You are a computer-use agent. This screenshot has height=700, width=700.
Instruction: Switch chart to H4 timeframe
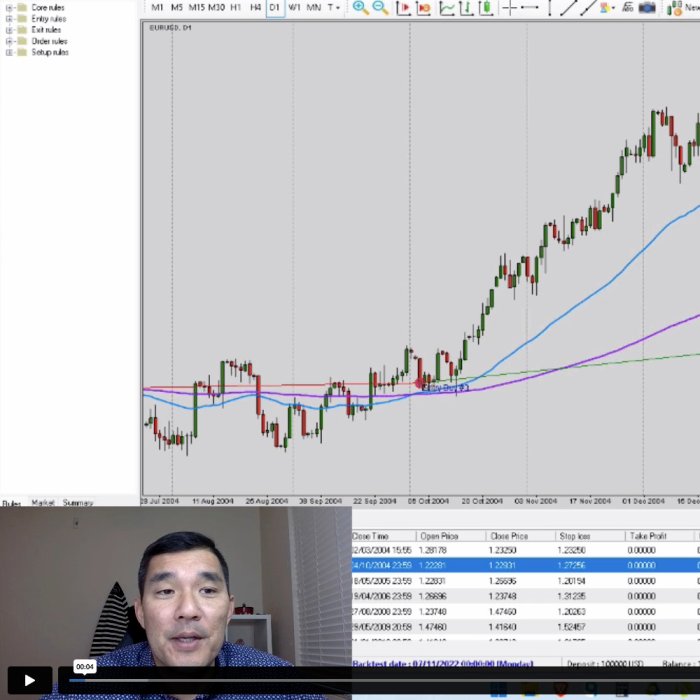[255, 7]
